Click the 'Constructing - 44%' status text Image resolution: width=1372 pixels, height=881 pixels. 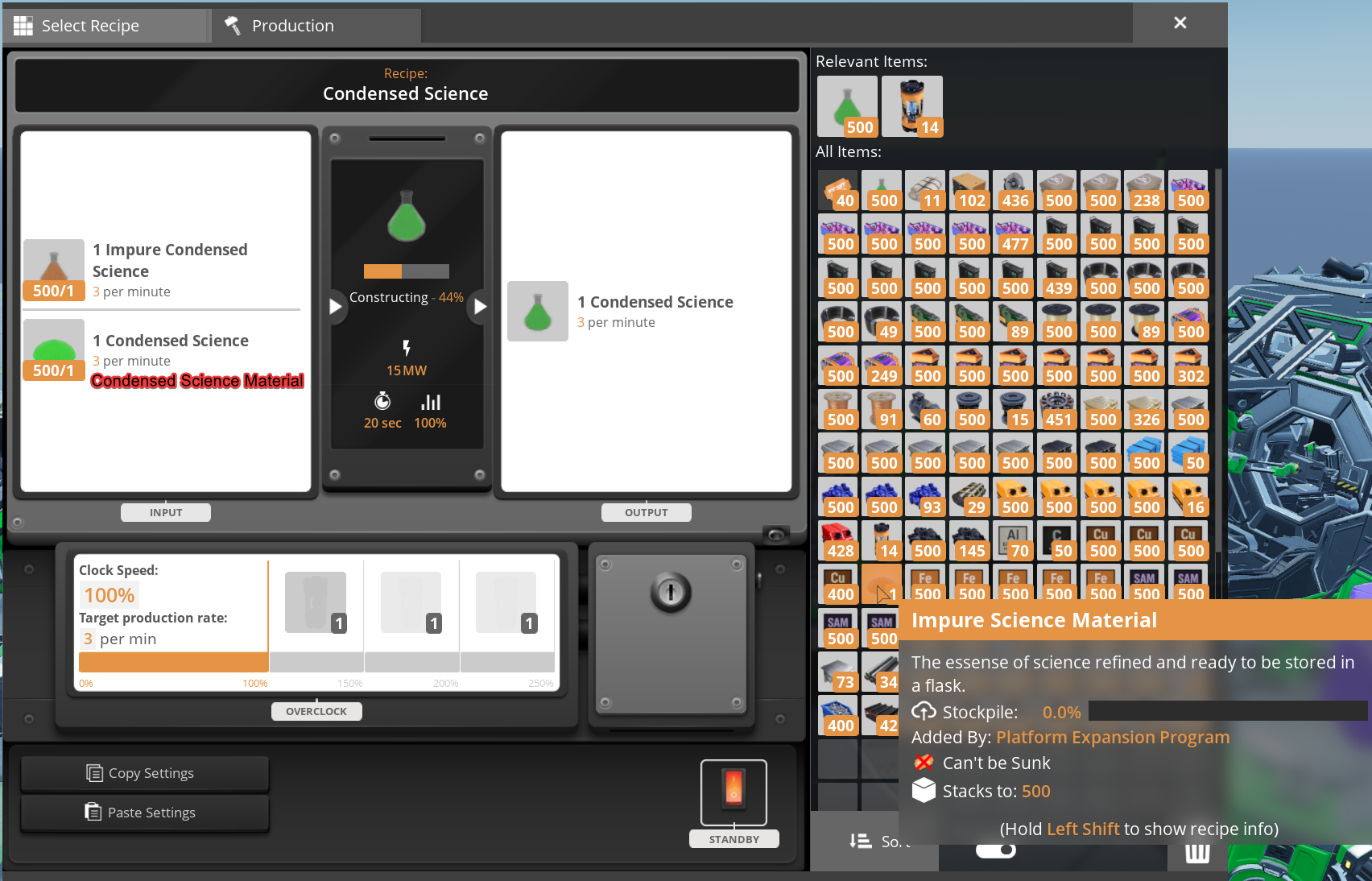(407, 297)
